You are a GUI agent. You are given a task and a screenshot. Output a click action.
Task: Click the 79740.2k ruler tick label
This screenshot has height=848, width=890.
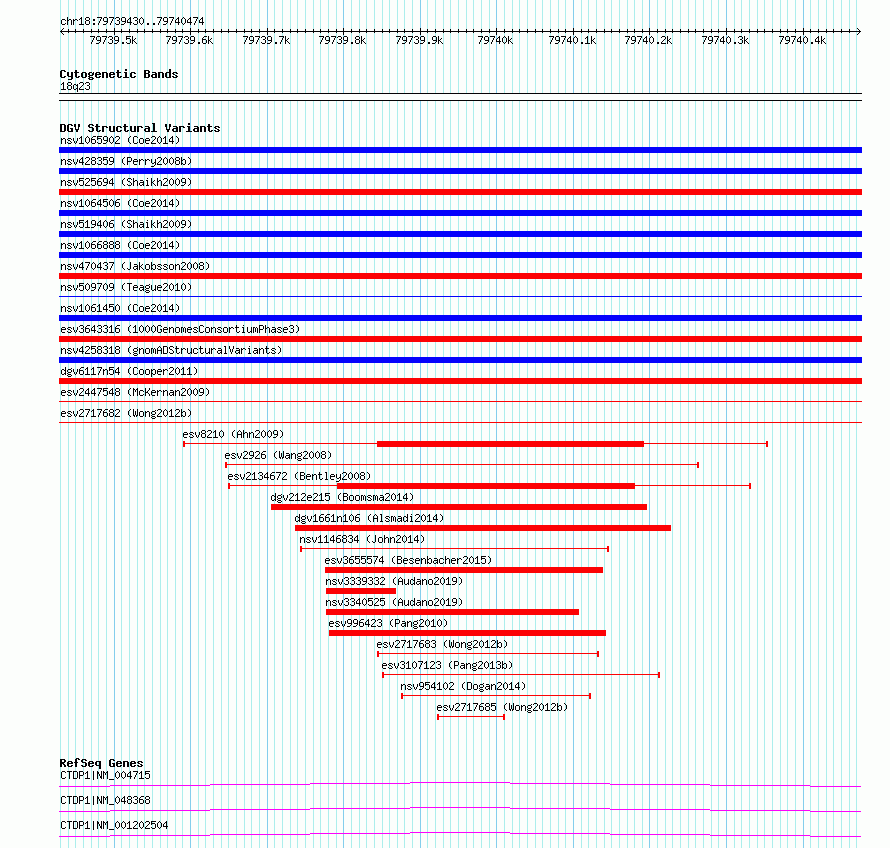648,40
